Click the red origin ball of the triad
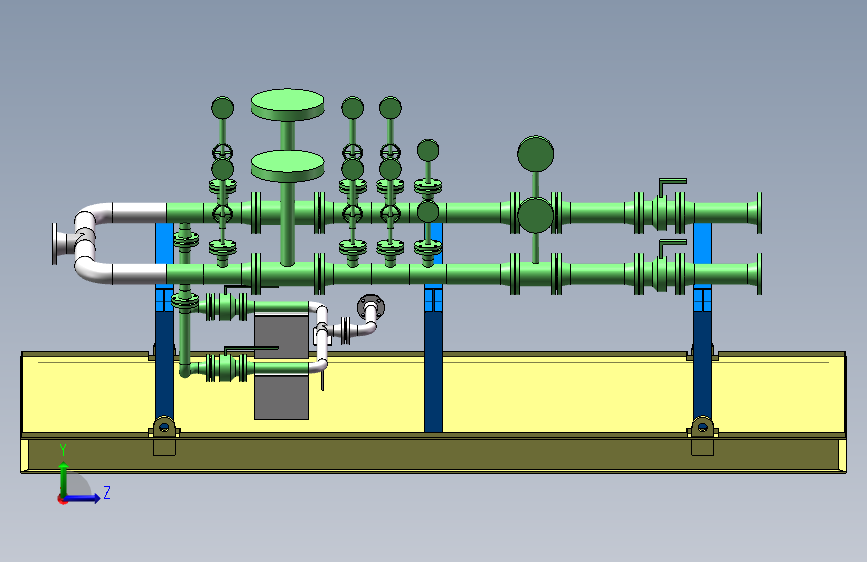867x562 pixels. click(62, 499)
